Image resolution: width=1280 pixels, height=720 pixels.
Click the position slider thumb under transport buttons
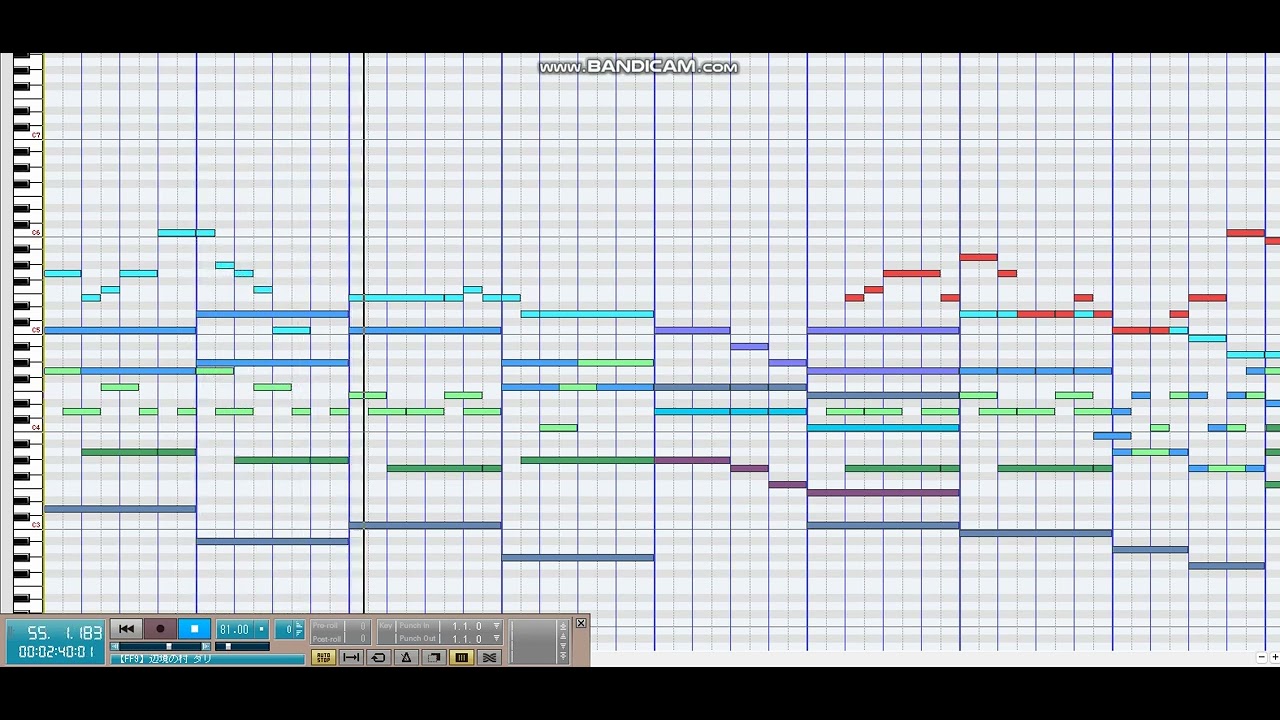[x=169, y=646]
